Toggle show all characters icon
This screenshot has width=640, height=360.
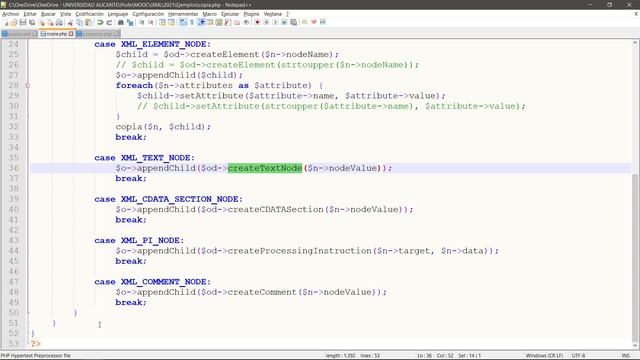[x=191, y=22]
